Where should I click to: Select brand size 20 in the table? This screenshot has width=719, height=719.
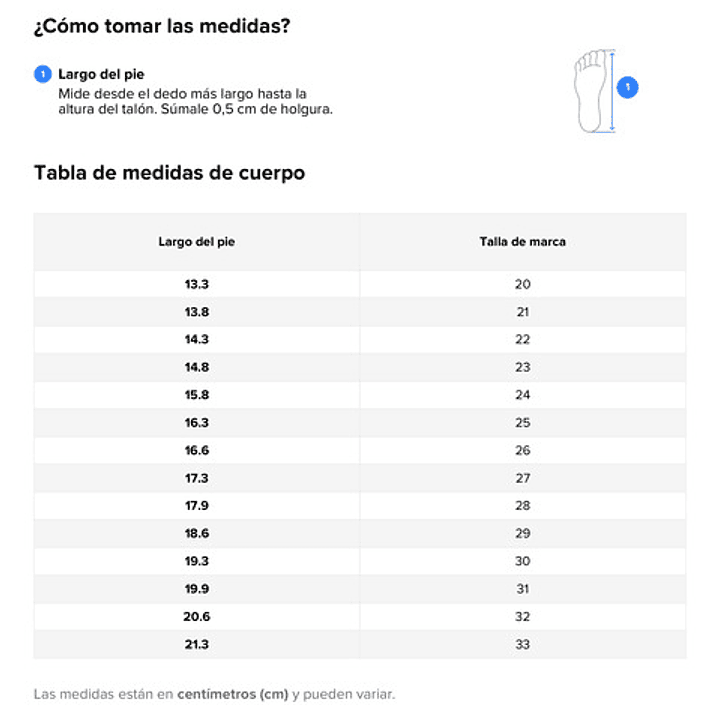(x=522, y=284)
